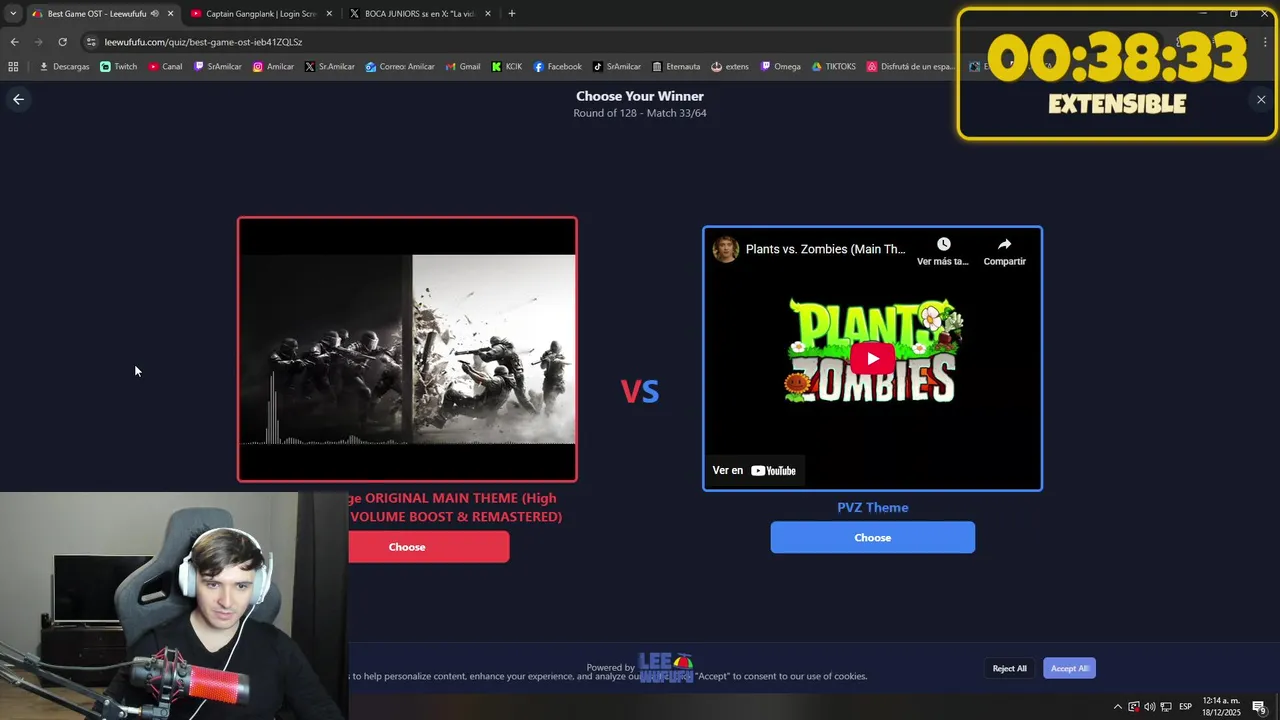Open the Correo: Amilcar bookmark
This screenshot has width=1280, height=720.
(x=400, y=67)
